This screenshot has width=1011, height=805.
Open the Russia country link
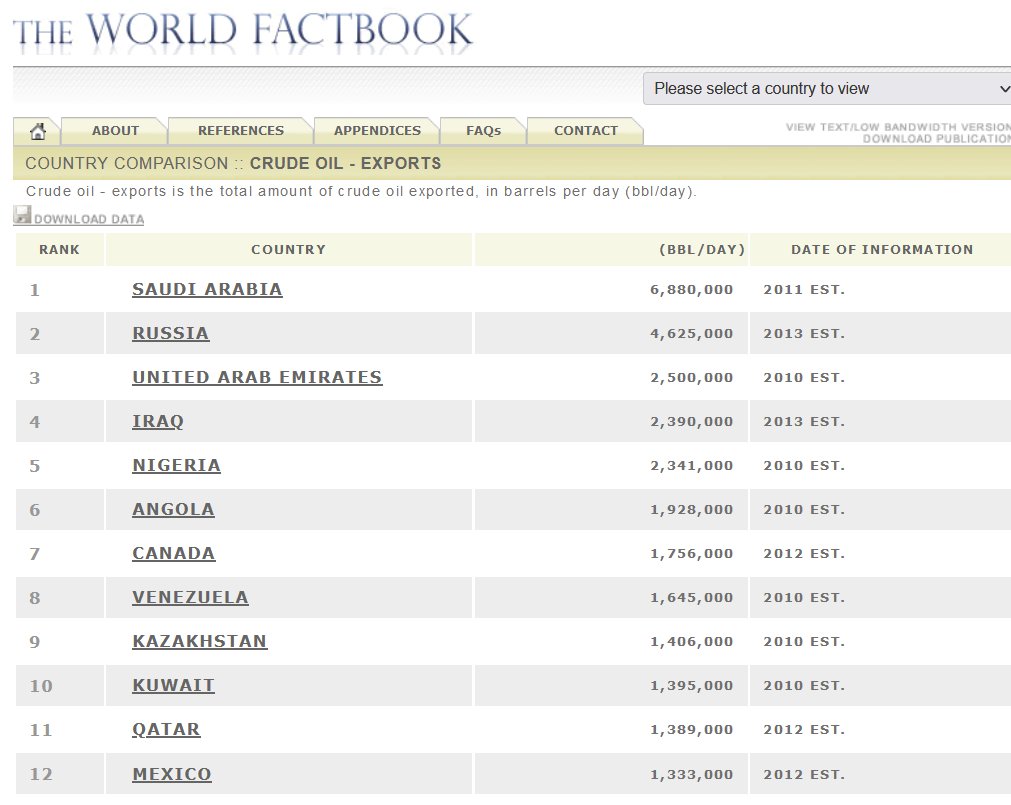[x=171, y=334]
